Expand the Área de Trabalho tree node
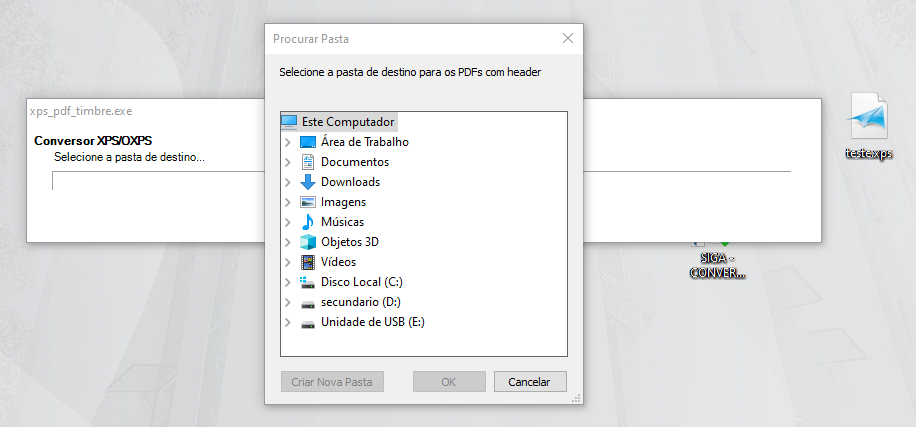This screenshot has height=427, width=916. (x=288, y=142)
